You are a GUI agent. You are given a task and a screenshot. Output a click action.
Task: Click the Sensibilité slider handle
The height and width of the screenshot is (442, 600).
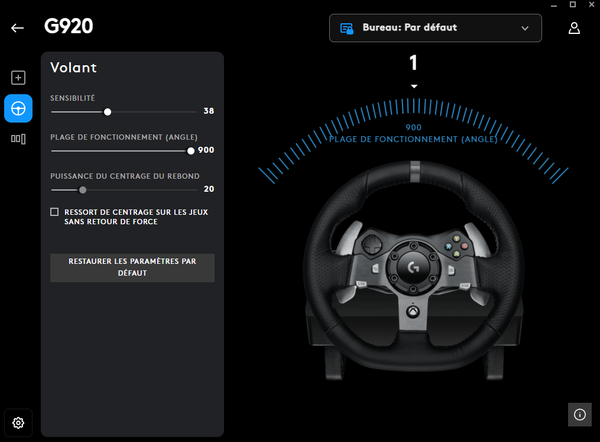coord(108,112)
